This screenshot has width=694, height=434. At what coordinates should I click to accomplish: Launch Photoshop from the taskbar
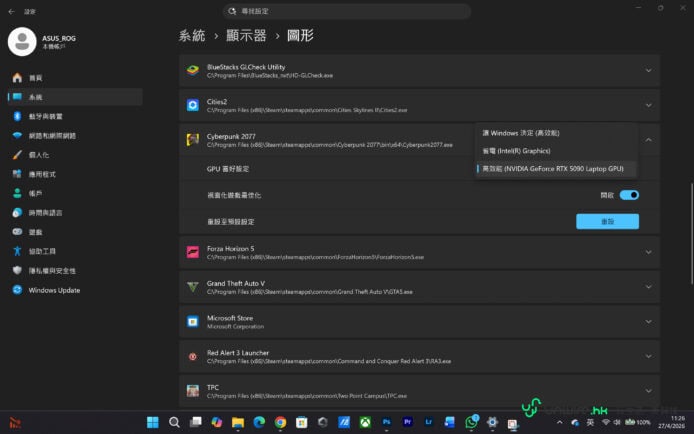pyautogui.click(x=386, y=422)
